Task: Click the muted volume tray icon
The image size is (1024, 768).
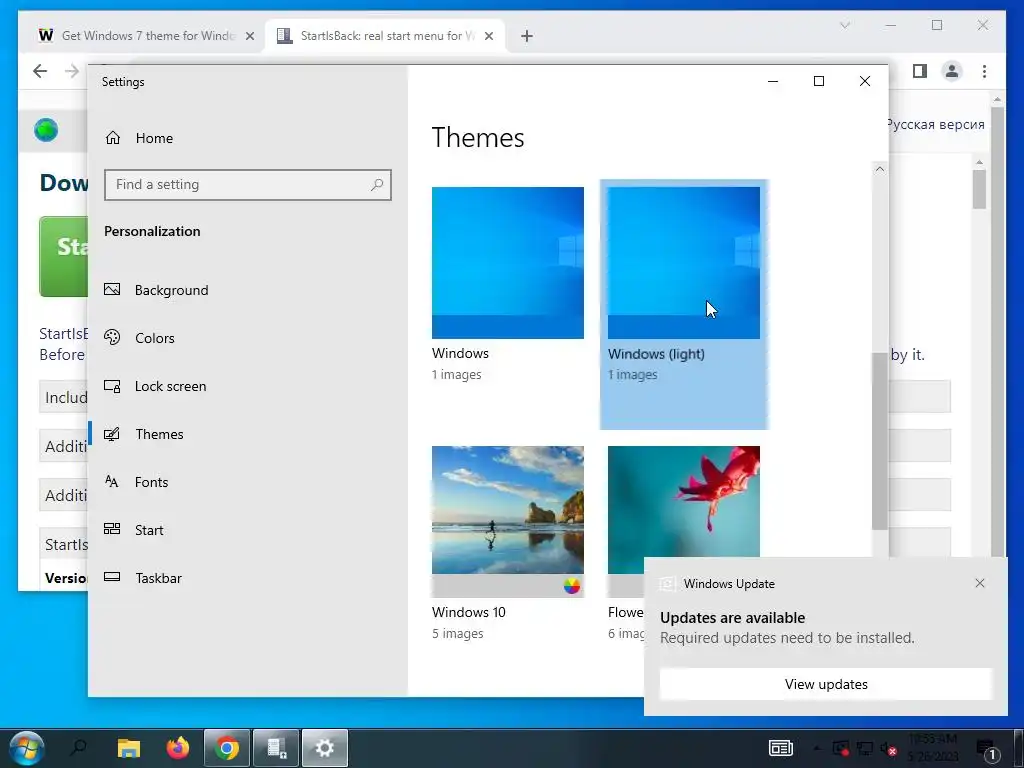Action: [x=889, y=749]
